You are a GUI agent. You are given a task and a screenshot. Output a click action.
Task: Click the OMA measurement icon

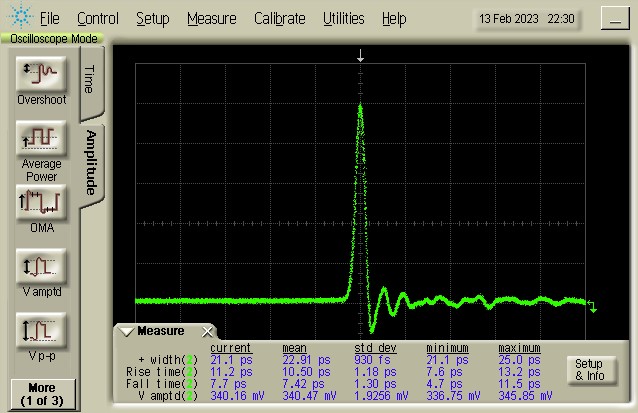pyautogui.click(x=41, y=201)
